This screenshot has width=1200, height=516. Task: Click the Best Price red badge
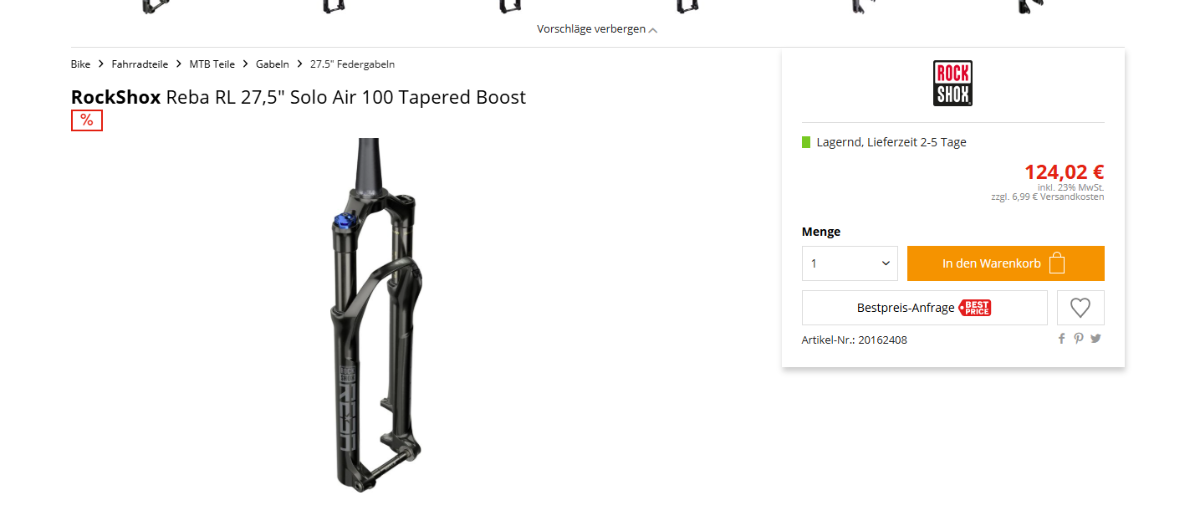tap(975, 308)
